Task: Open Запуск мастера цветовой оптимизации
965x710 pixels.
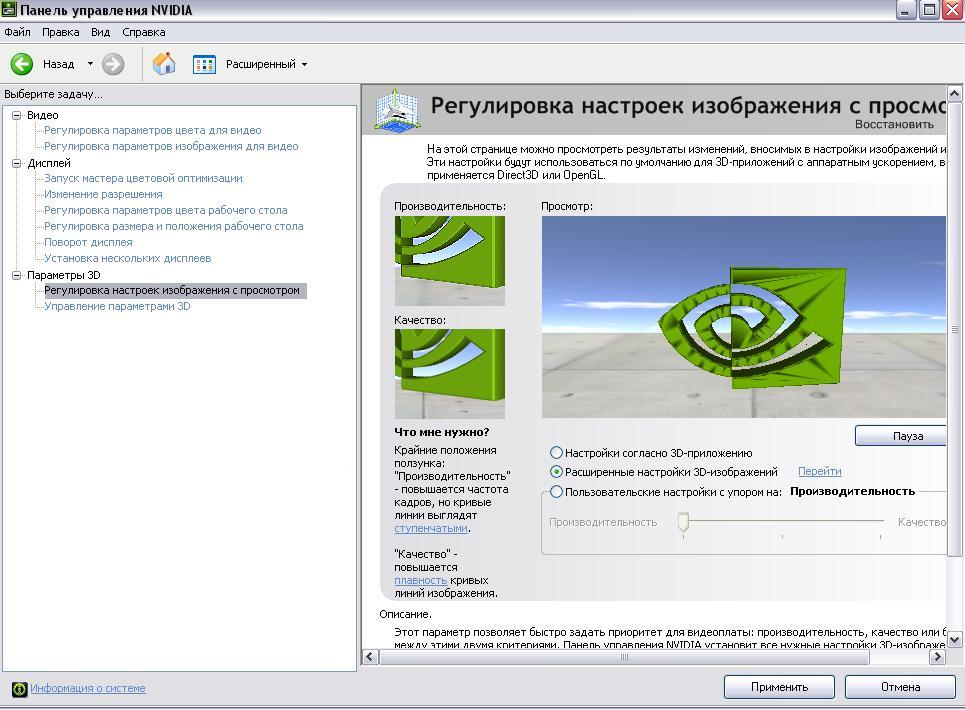Action: (143, 178)
